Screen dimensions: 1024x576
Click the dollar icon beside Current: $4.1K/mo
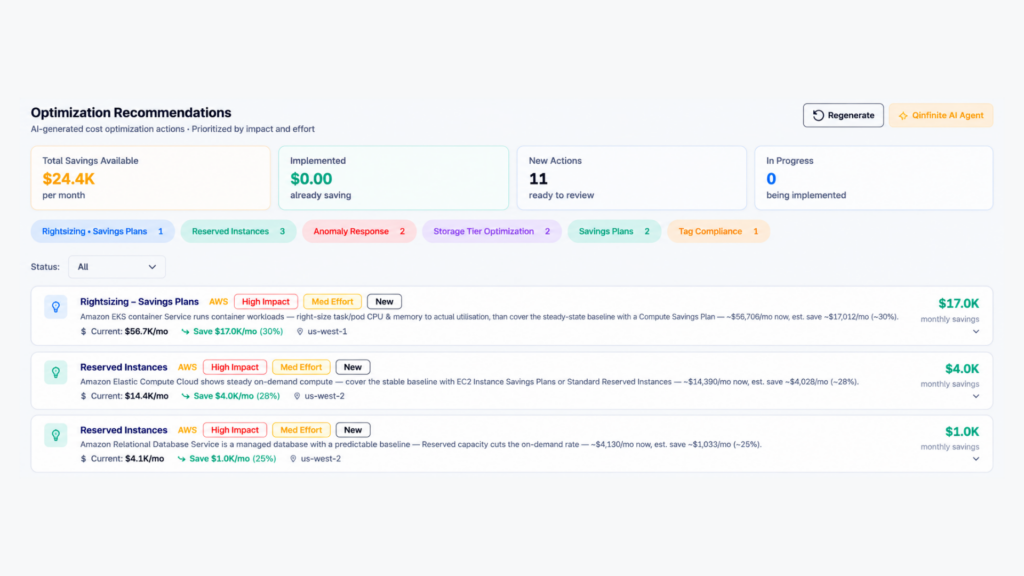(84, 459)
